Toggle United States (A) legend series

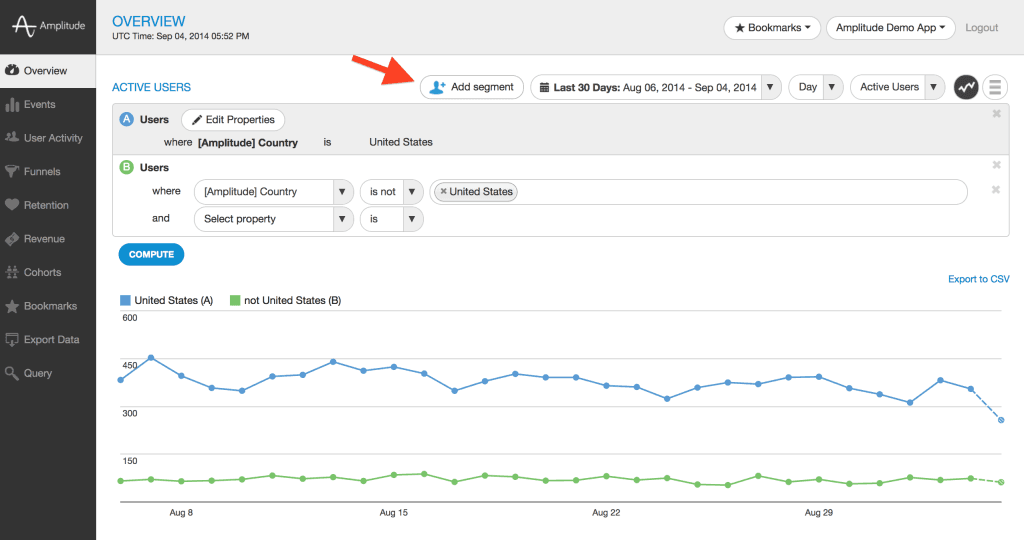[x=166, y=300]
